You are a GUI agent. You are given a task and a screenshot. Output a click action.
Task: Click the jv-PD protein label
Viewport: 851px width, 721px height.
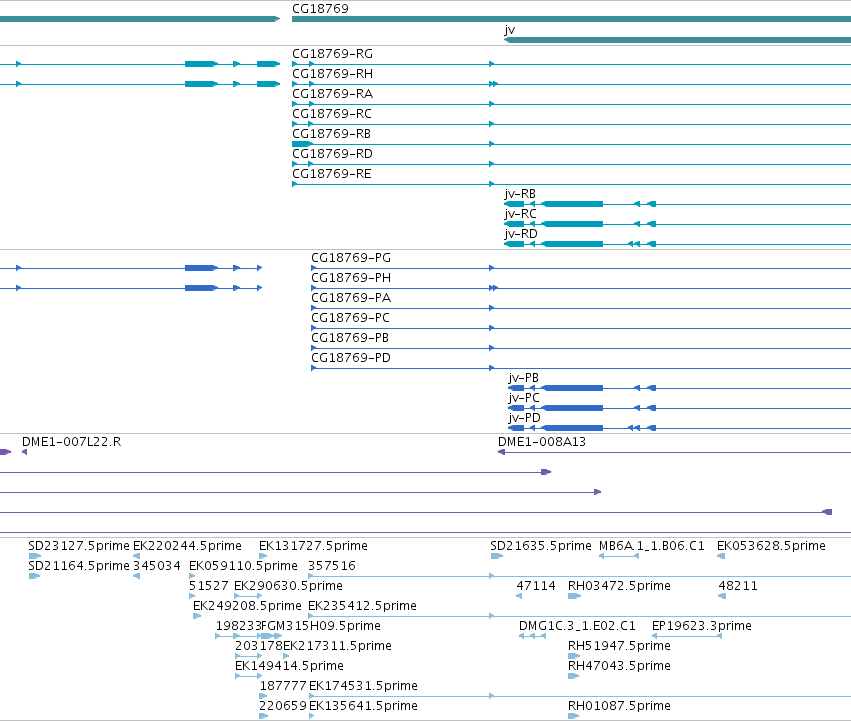524,418
